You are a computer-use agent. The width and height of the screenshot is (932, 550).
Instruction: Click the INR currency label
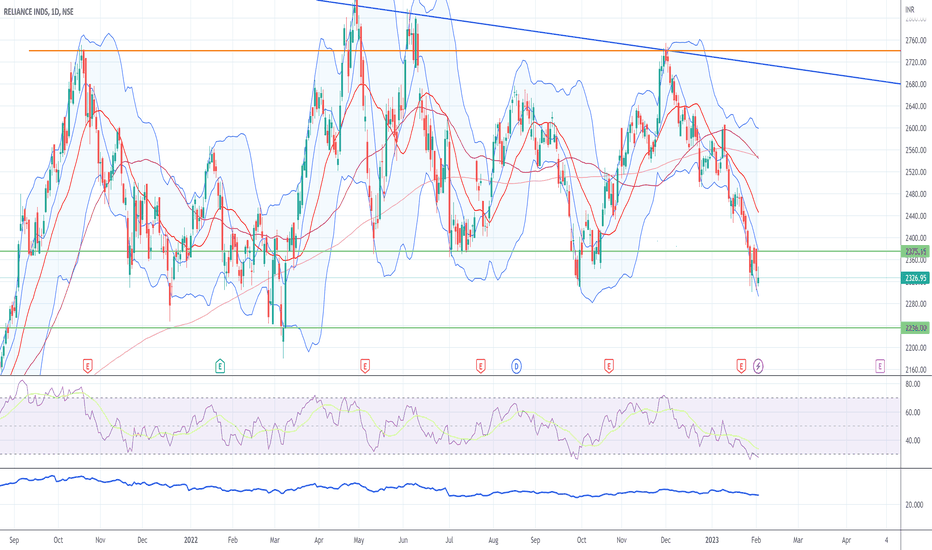tap(910, 10)
